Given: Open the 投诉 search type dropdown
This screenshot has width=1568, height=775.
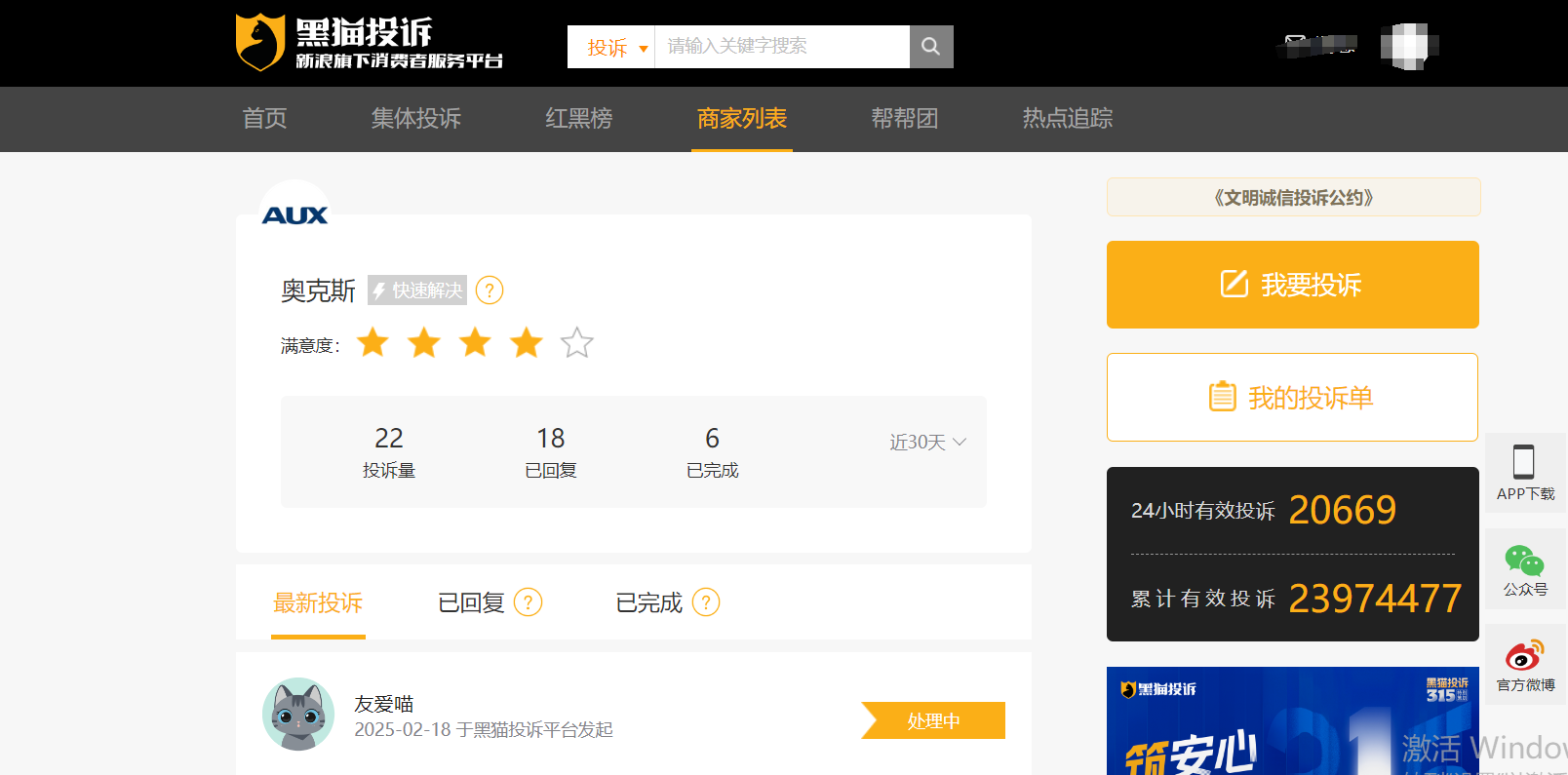Looking at the screenshot, I should (611, 47).
